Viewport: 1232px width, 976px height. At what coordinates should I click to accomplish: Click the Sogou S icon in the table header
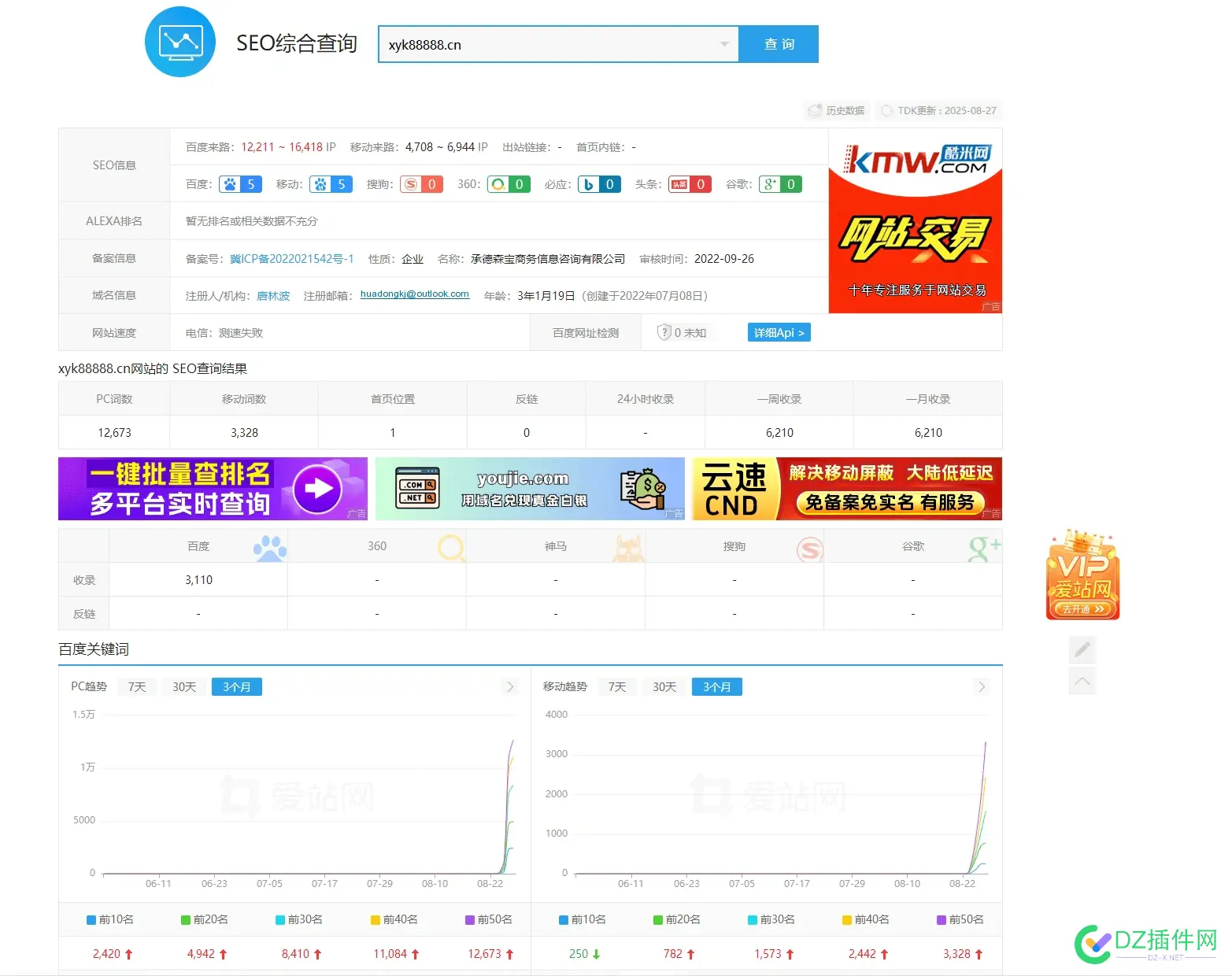point(810,546)
